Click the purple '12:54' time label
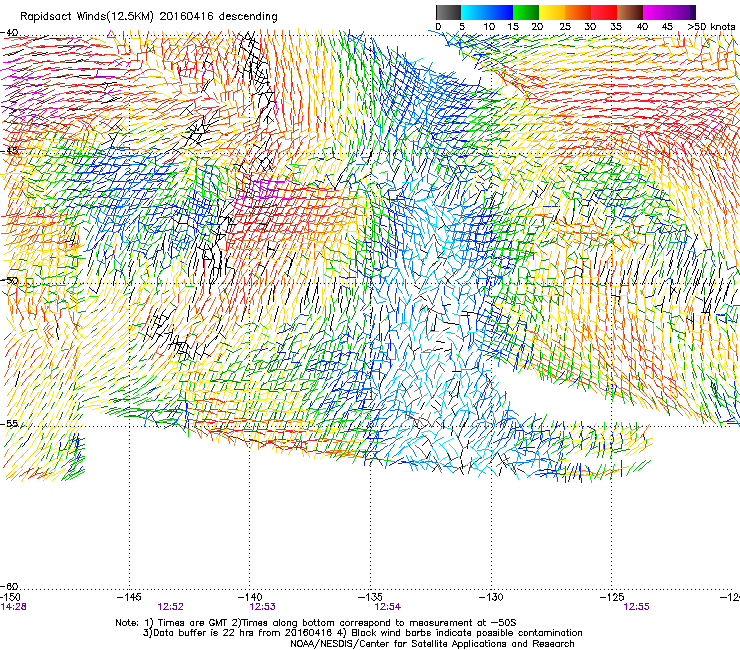Screen dimensions: 740x650 tap(387, 607)
